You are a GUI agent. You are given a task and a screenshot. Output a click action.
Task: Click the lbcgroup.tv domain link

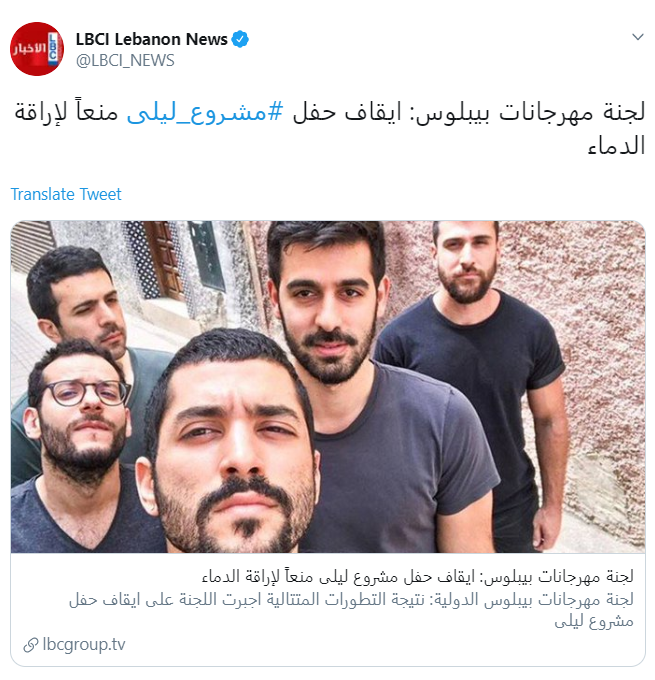click(x=84, y=644)
